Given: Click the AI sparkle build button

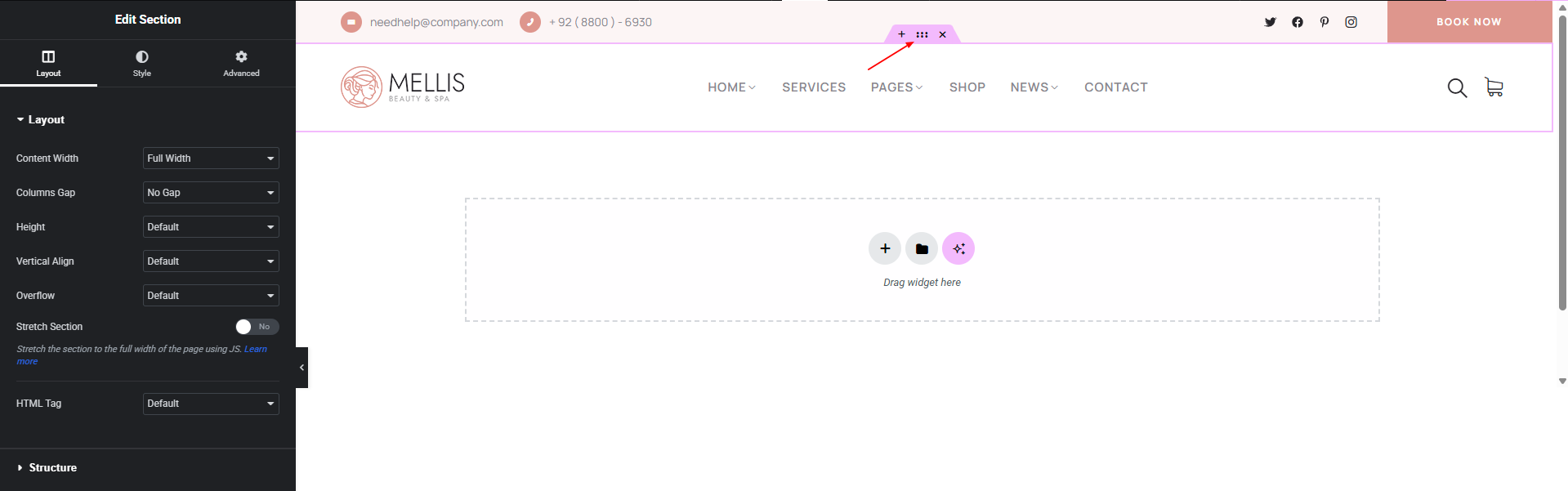Looking at the screenshot, I should 958,248.
